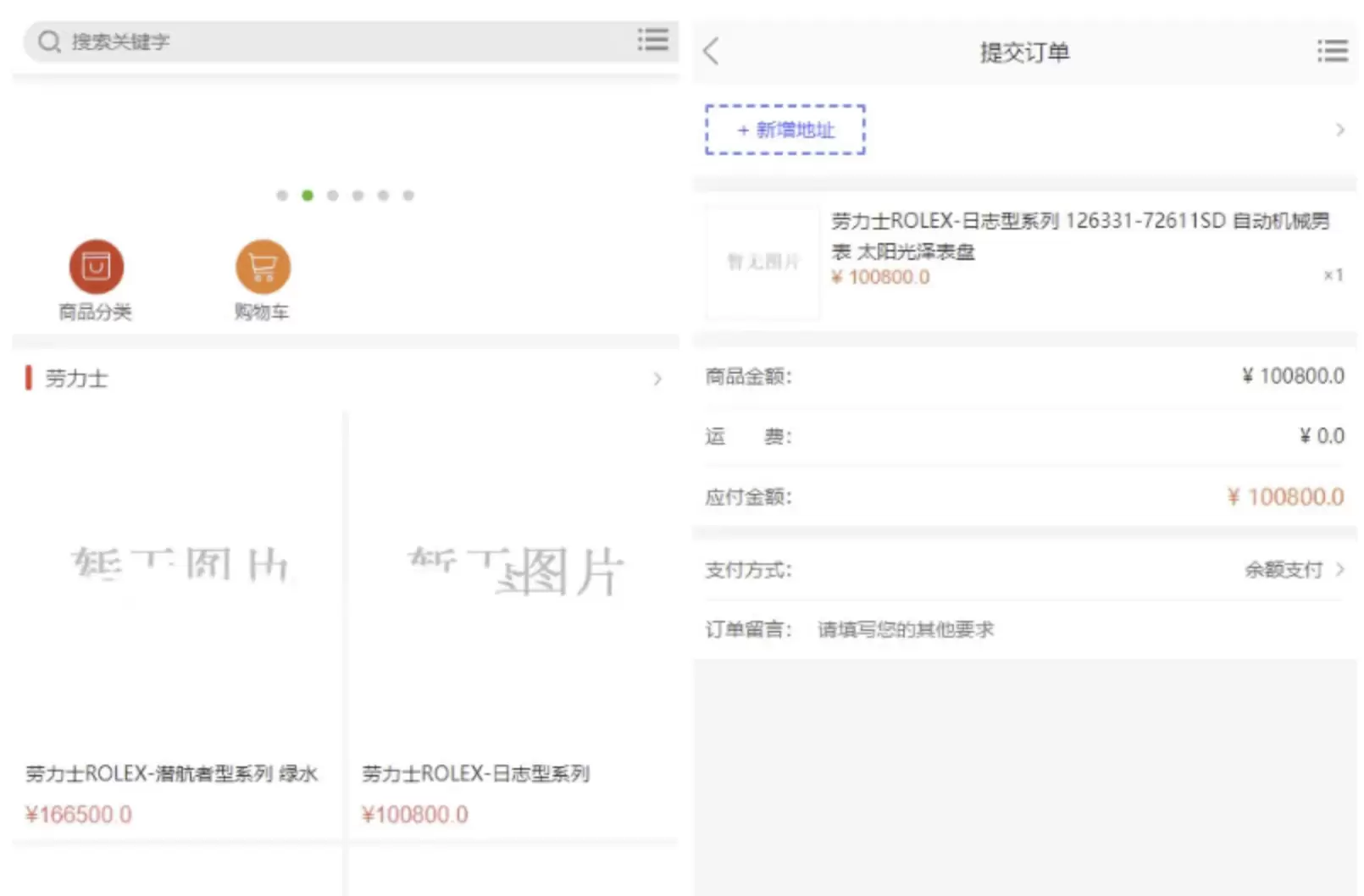Select the last carousel dot
This screenshot has width=1364, height=896.
click(x=408, y=196)
